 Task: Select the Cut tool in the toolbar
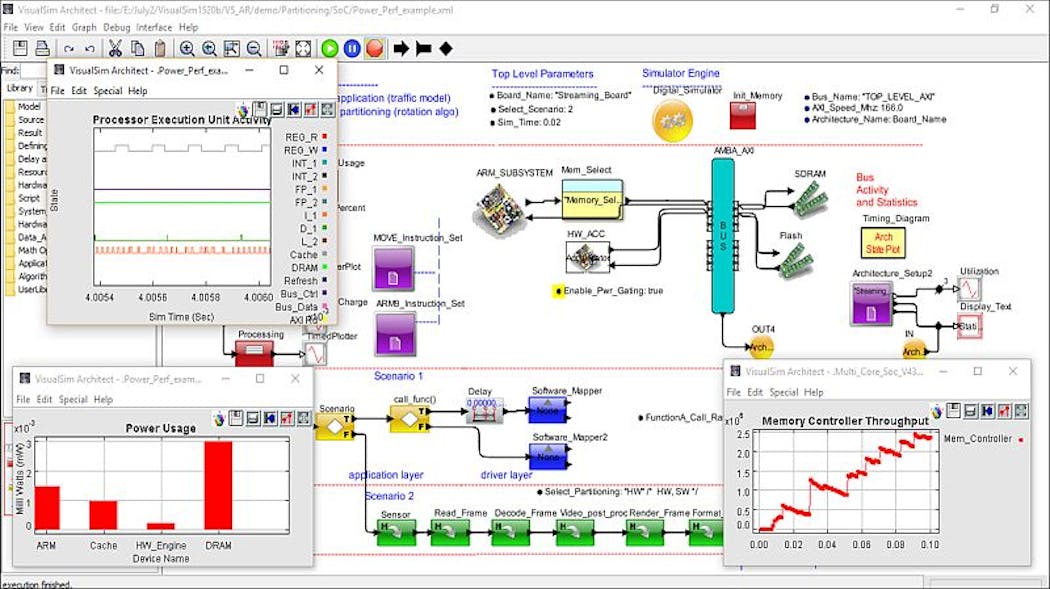[x=116, y=46]
